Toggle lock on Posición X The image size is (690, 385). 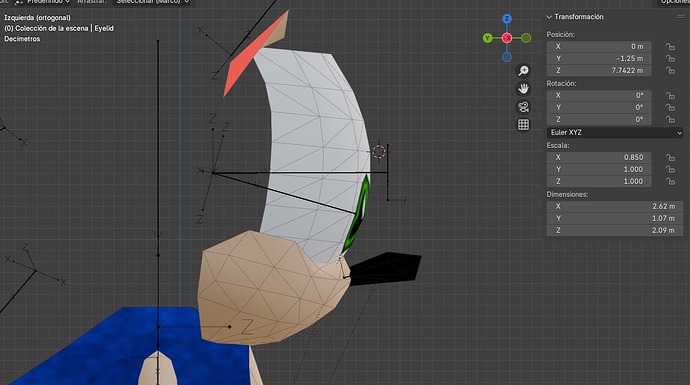(670, 46)
